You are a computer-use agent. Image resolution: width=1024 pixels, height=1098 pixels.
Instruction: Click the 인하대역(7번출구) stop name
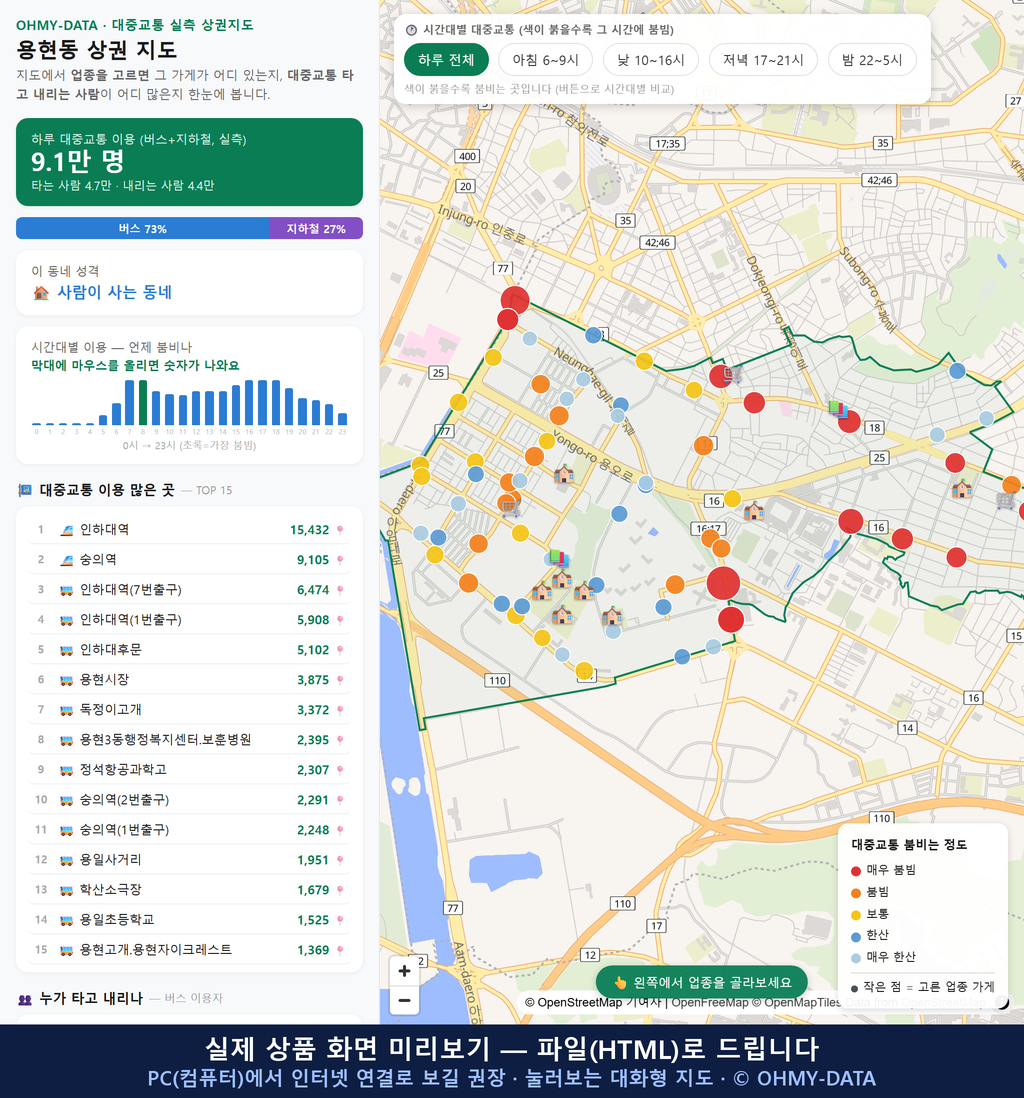[x=130, y=590]
